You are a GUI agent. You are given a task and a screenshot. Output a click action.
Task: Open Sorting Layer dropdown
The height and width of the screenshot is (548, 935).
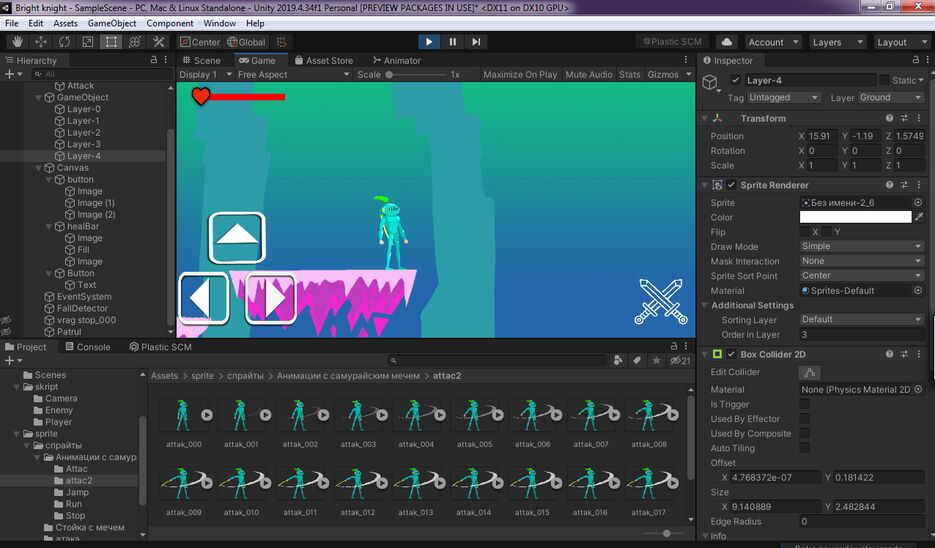click(x=862, y=320)
